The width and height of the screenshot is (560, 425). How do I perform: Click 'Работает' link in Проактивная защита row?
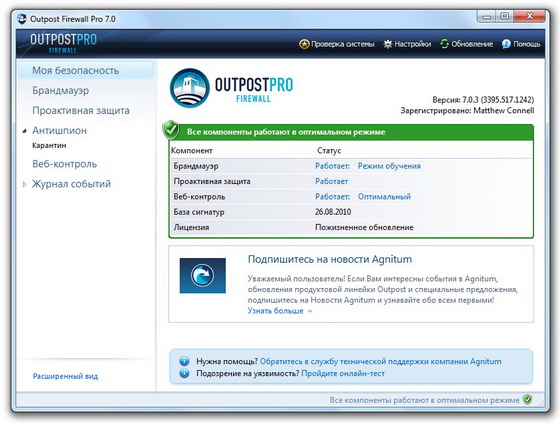click(331, 181)
